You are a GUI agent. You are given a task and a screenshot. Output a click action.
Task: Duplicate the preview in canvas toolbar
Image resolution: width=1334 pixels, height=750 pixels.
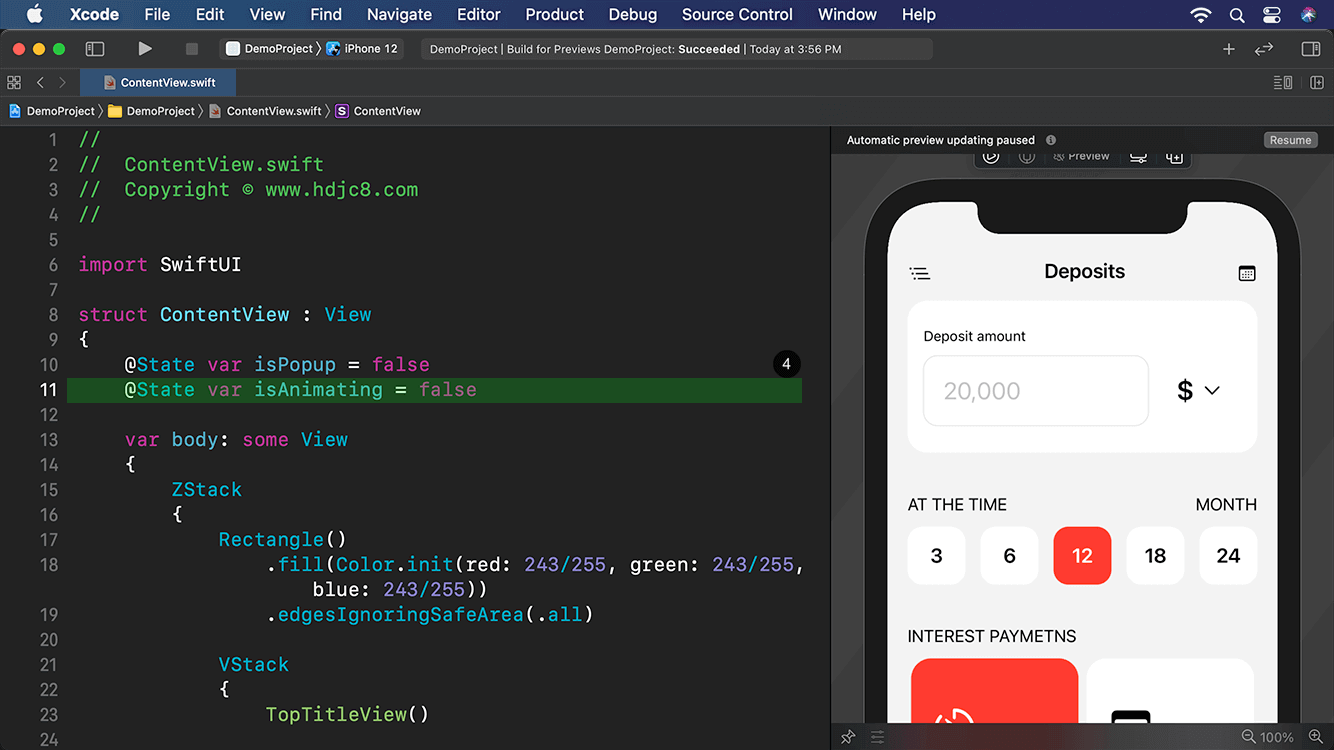[x=1175, y=156]
